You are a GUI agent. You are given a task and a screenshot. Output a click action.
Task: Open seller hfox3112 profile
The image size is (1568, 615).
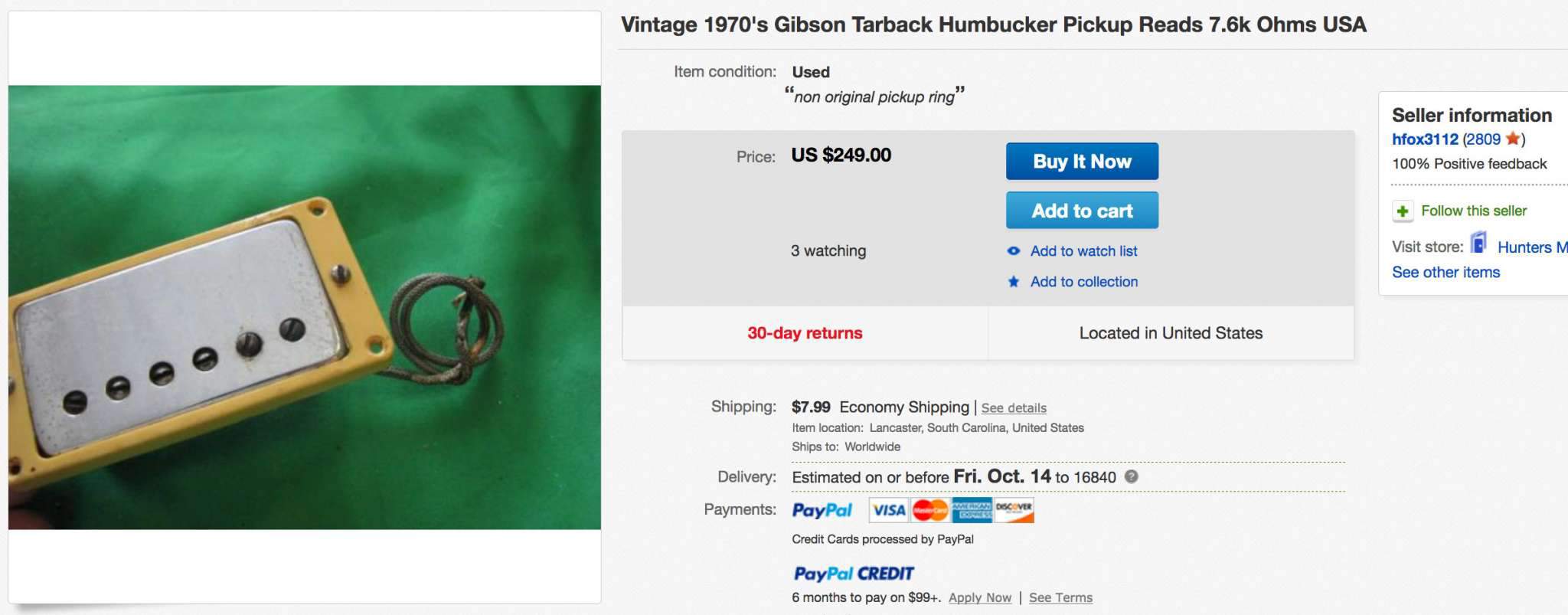(x=1425, y=139)
